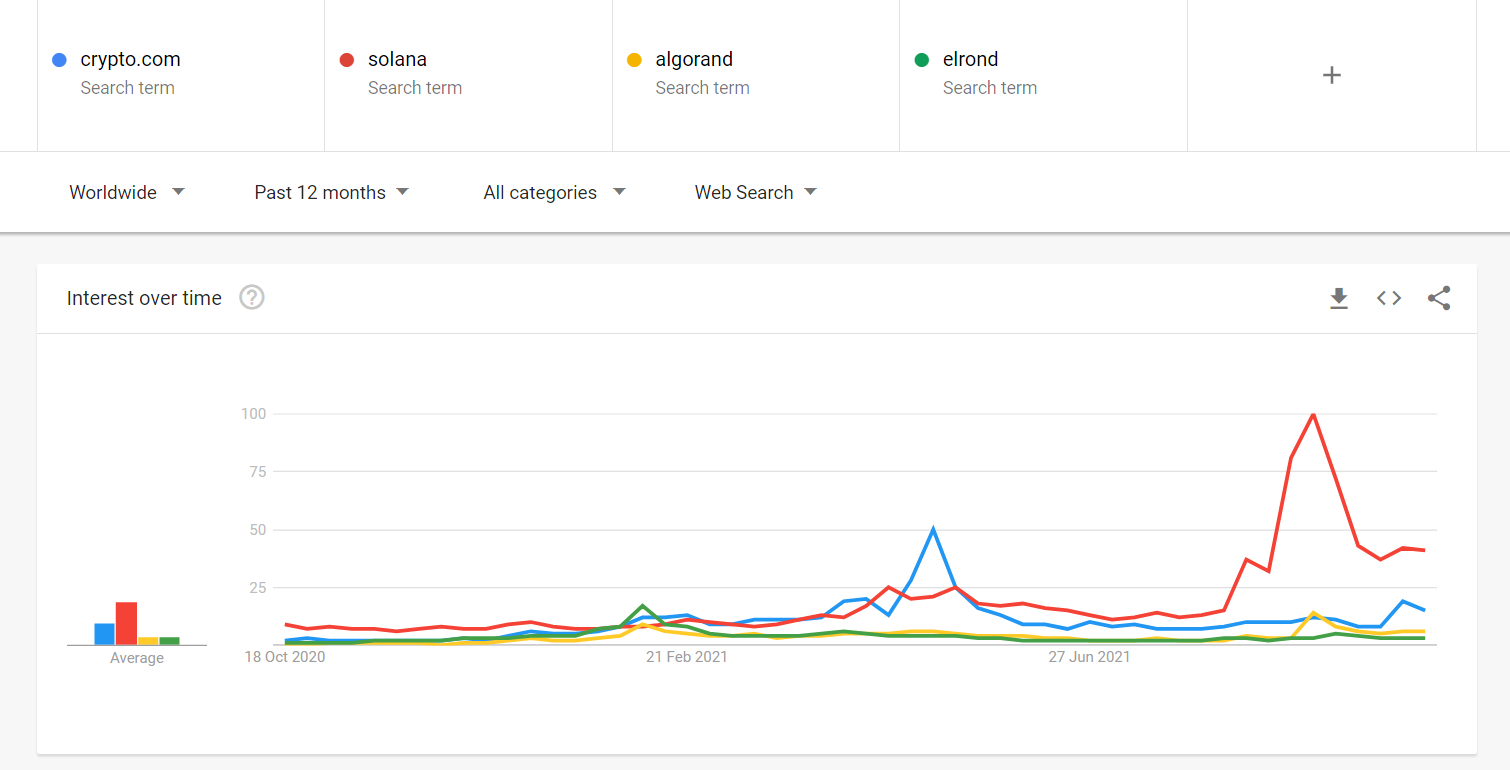This screenshot has height=770, width=1510.
Task: Click the crypto.com peak near 50 on chart
Action: point(933,529)
